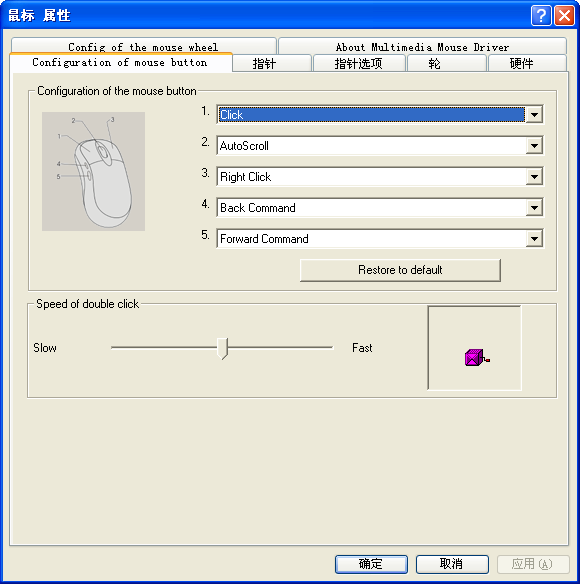This screenshot has height=584, width=580.
Task: Select the highlighted Click field for button 1
Action: coord(371,115)
